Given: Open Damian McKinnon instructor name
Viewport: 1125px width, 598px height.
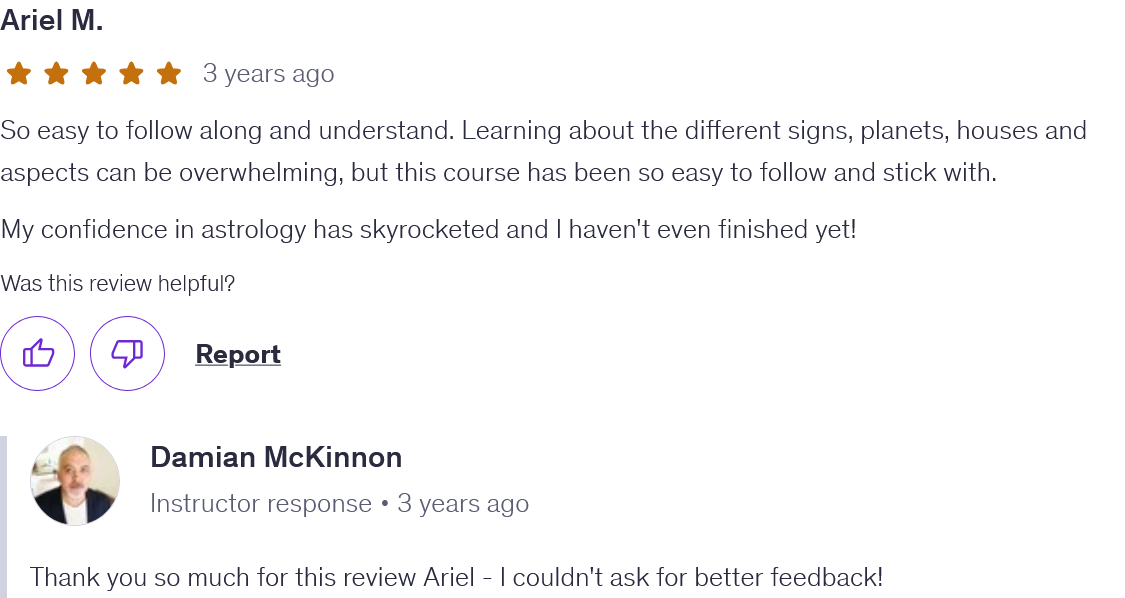Looking at the screenshot, I should tap(276, 457).
